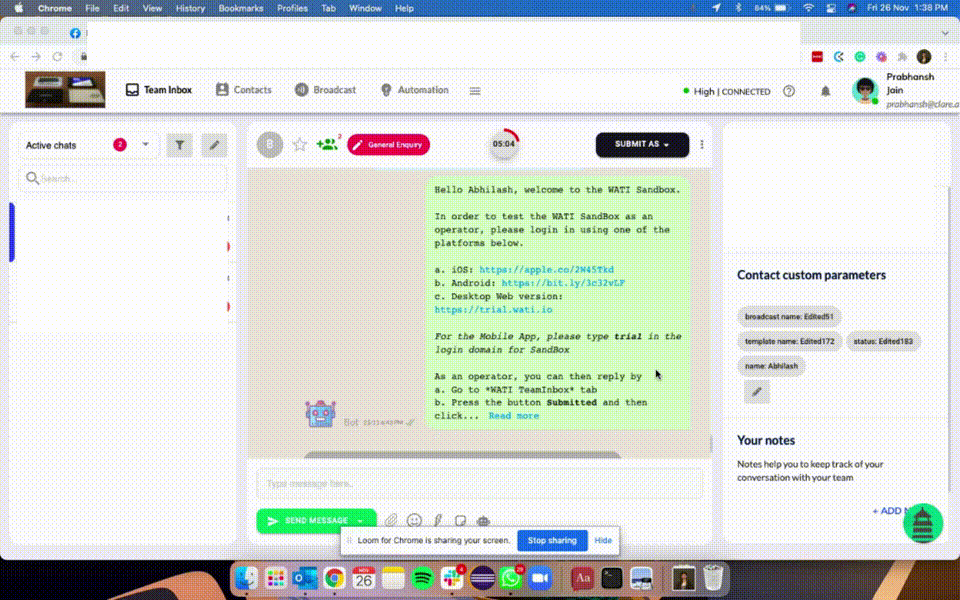Switch to the Automation tab
Image resolution: width=960 pixels, height=600 pixels.
click(x=414, y=90)
